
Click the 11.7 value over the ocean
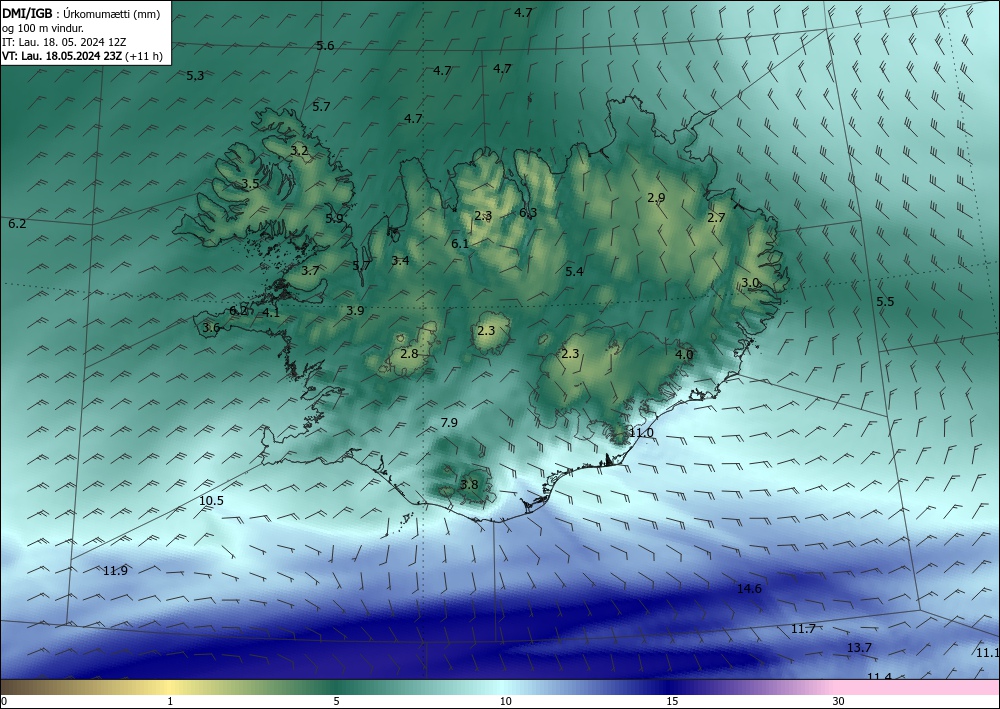pyautogui.click(x=804, y=629)
